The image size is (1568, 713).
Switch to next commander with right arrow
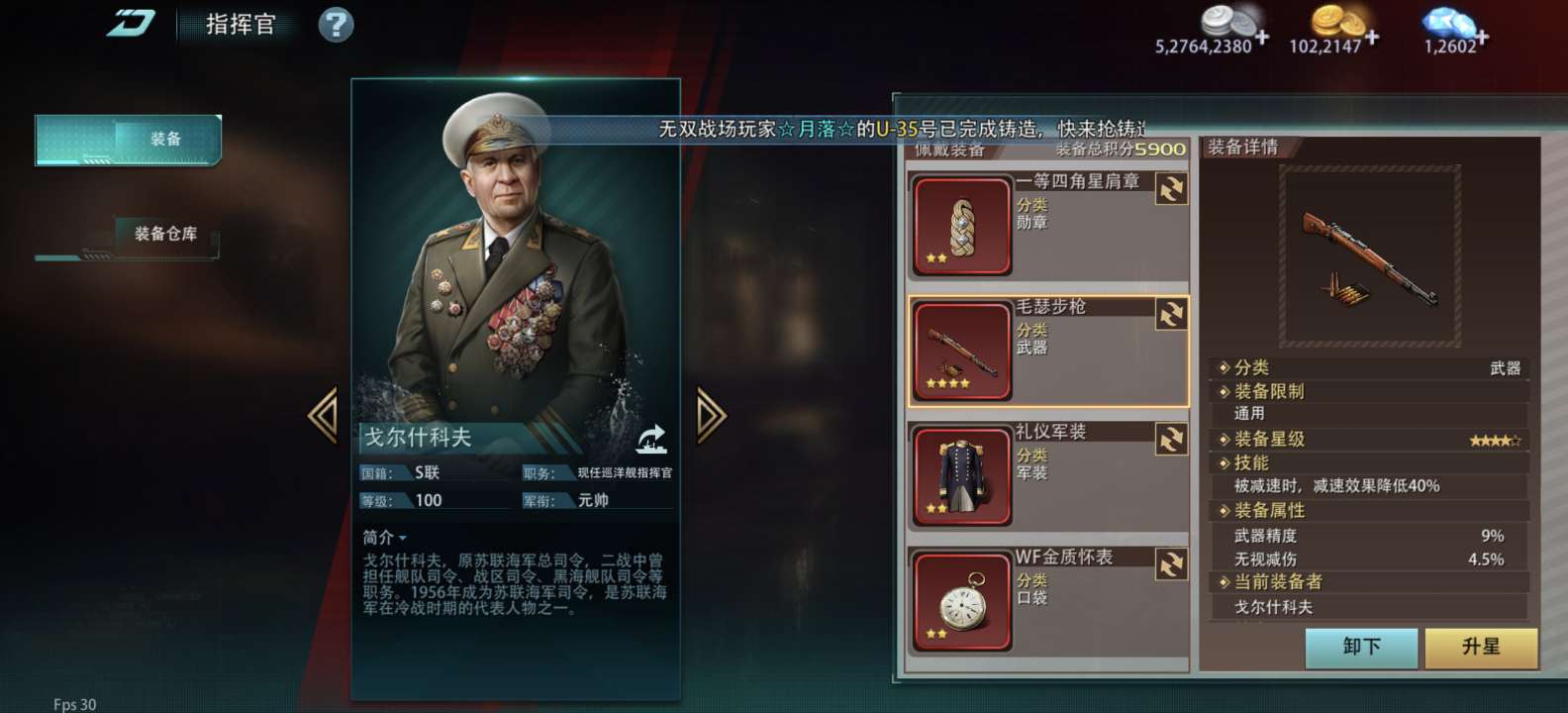[711, 414]
